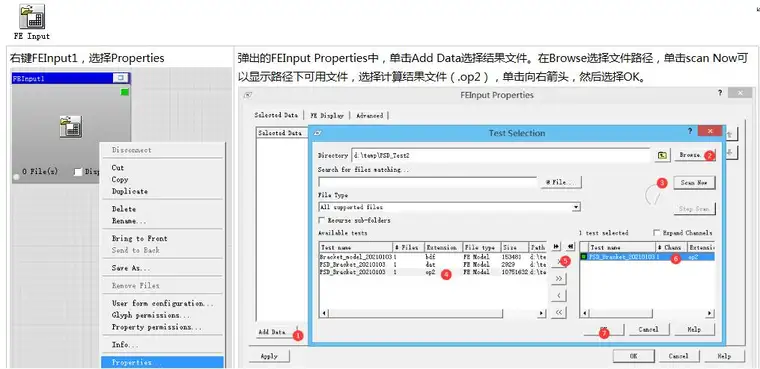Choose User form configuration... menu entry
760x369 pixels.
pos(163,304)
